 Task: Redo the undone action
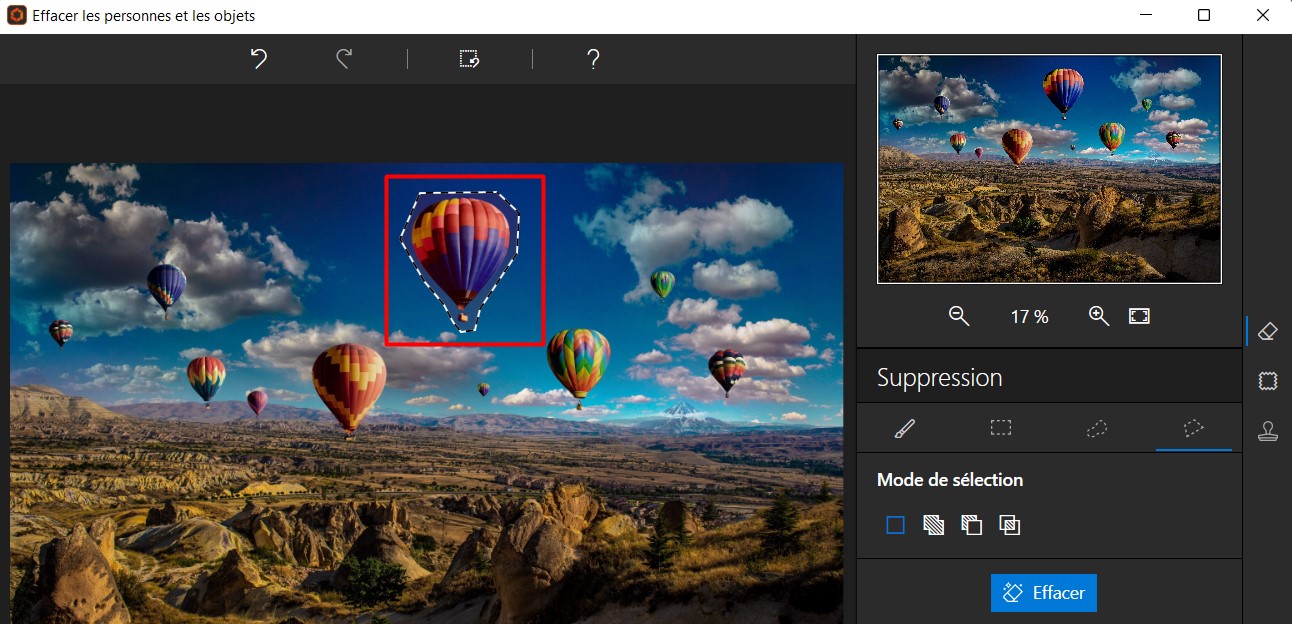point(344,59)
